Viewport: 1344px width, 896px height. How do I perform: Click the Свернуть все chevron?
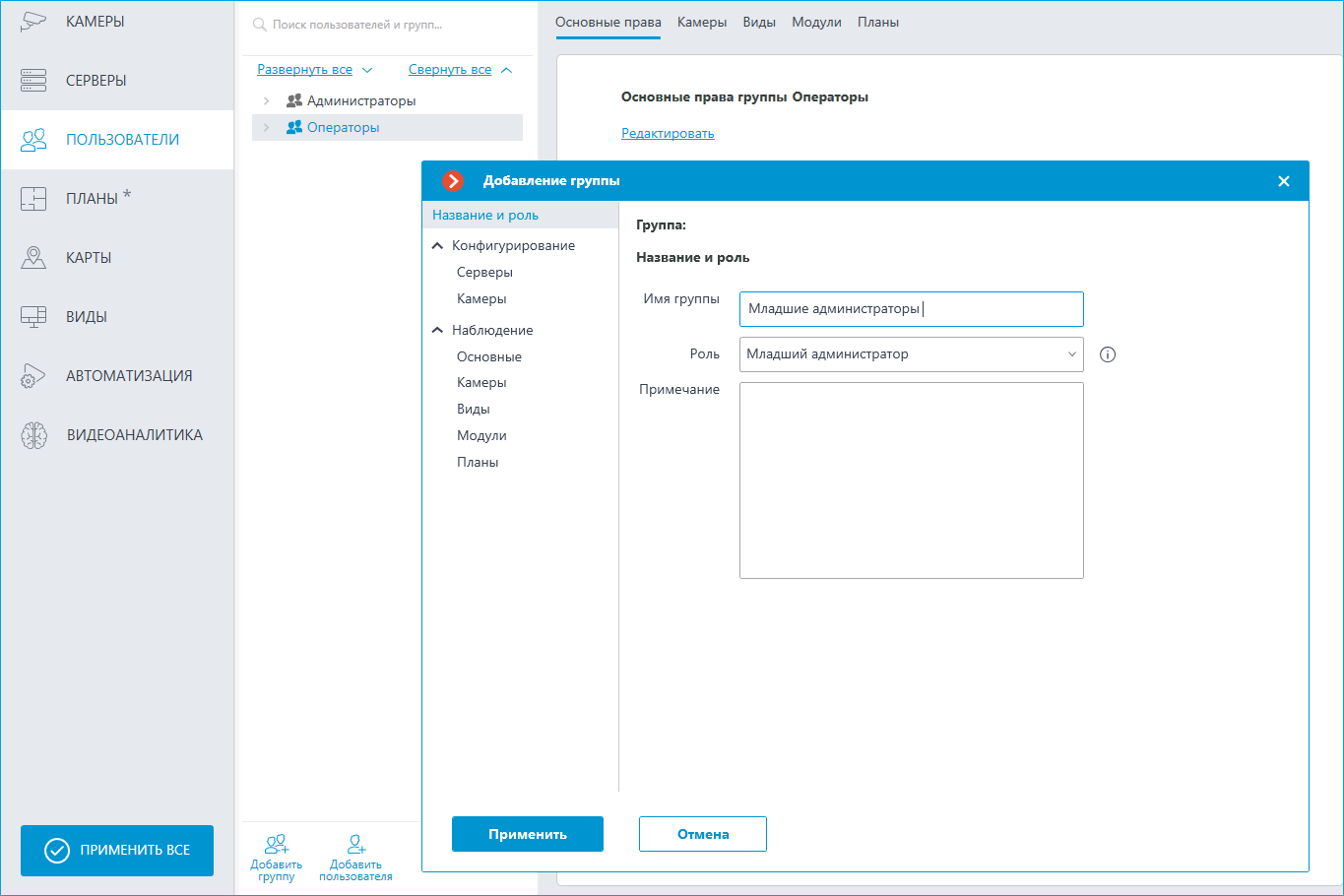pyautogui.click(x=507, y=70)
